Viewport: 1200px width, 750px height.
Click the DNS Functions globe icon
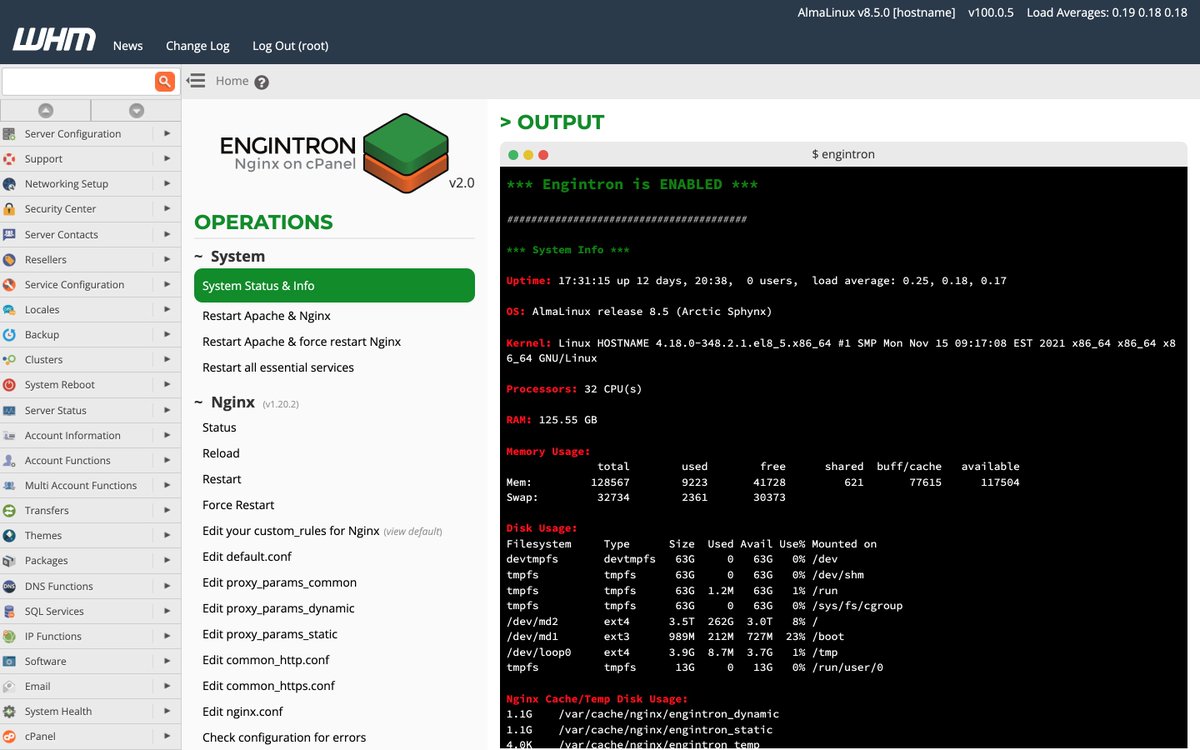[10, 586]
